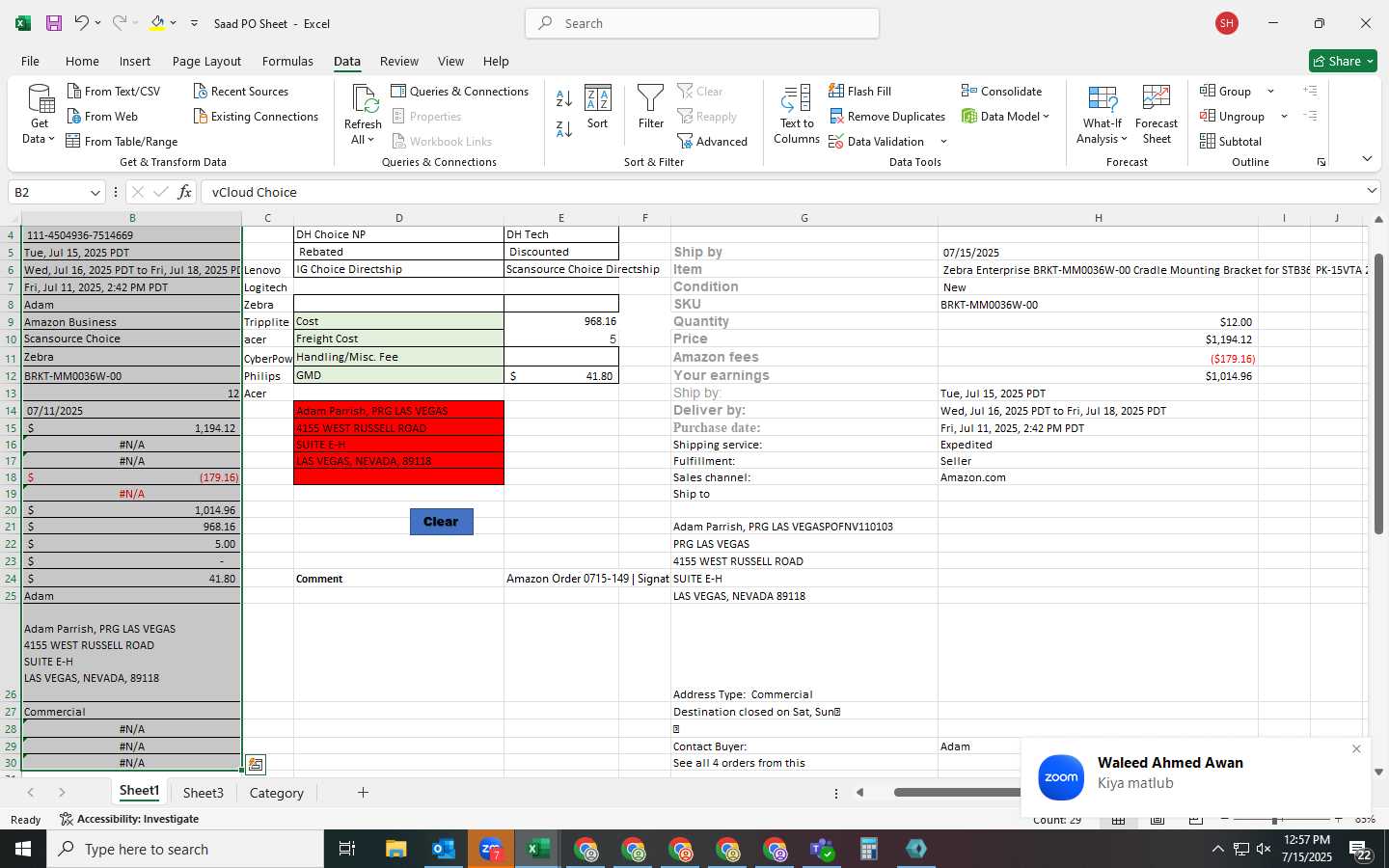The height and width of the screenshot is (868, 1389).
Task: Save the workbook with the Save icon
Action: click(x=54, y=23)
